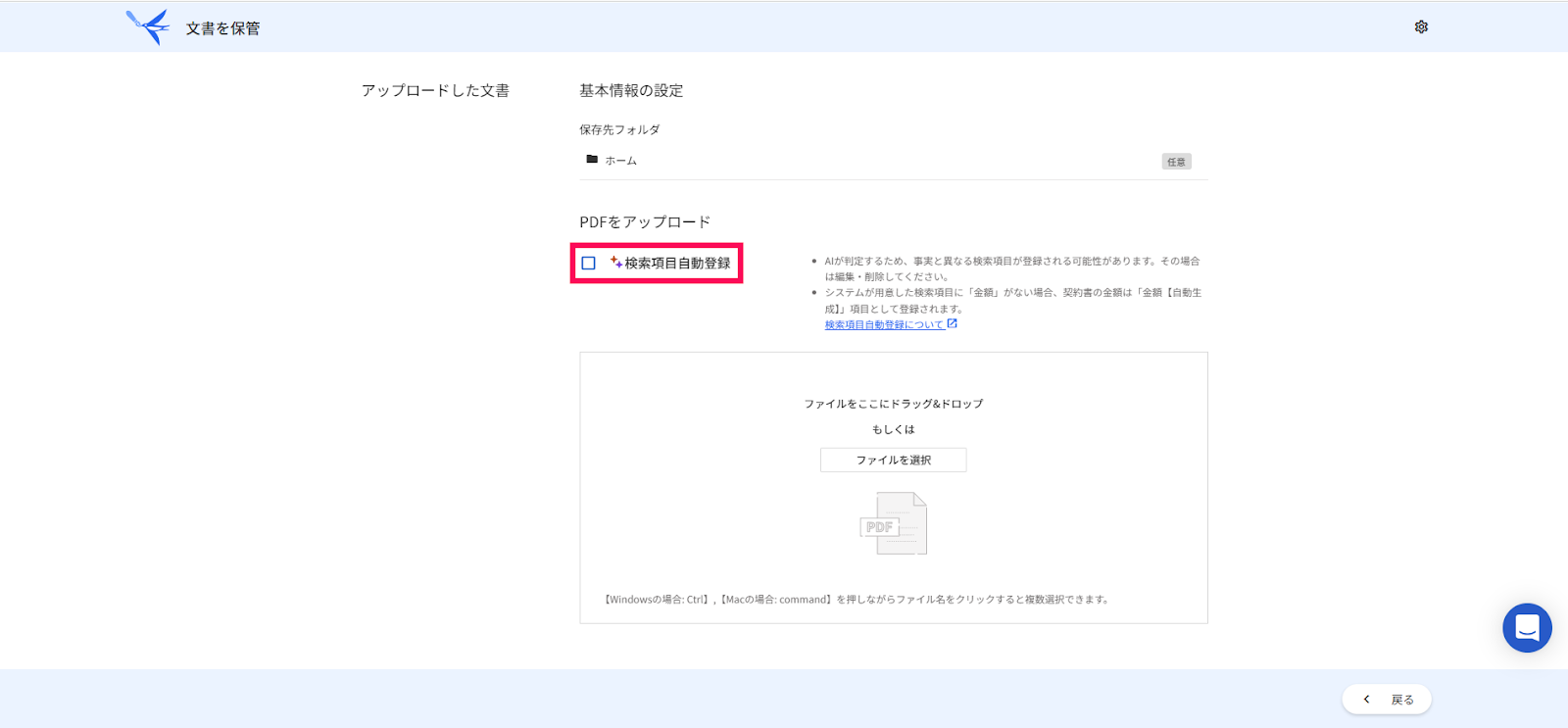This screenshot has width=1568, height=728.
Task: Open the 検索項目自動登録について link
Action: tap(884, 324)
